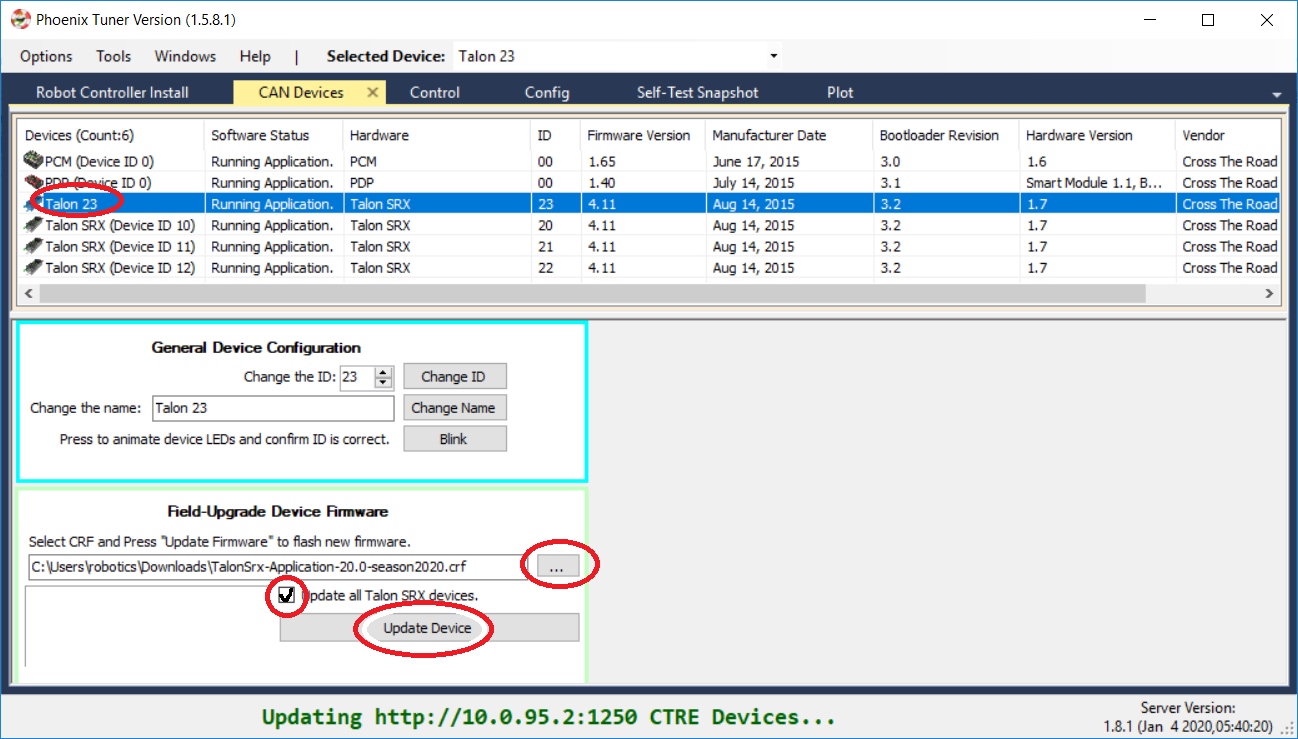Select 'Talon SRX (Device ID 10)' row
Image resolution: width=1298 pixels, height=739 pixels.
click(649, 225)
